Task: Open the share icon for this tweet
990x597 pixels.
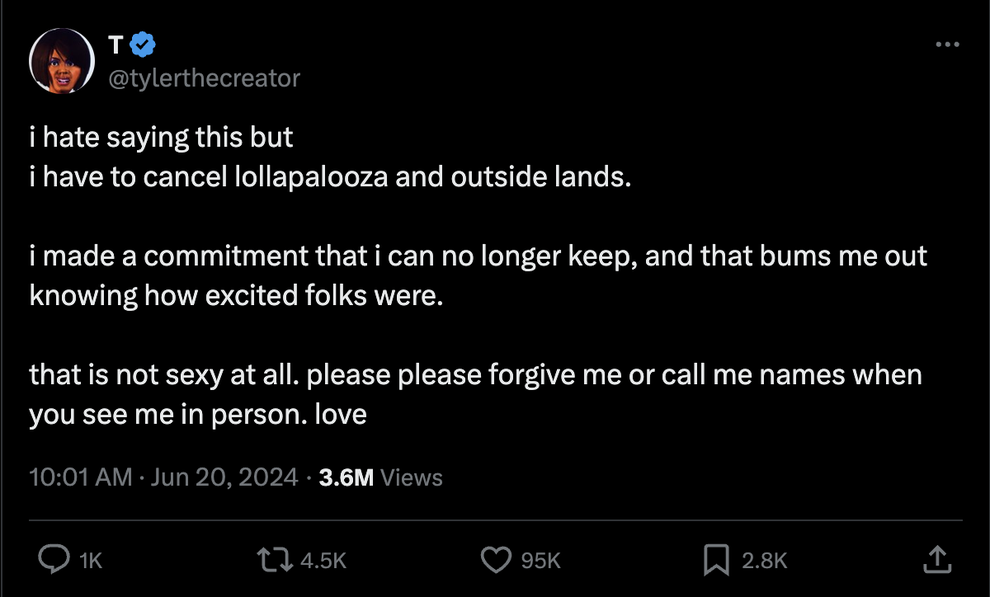Action: click(x=936, y=560)
